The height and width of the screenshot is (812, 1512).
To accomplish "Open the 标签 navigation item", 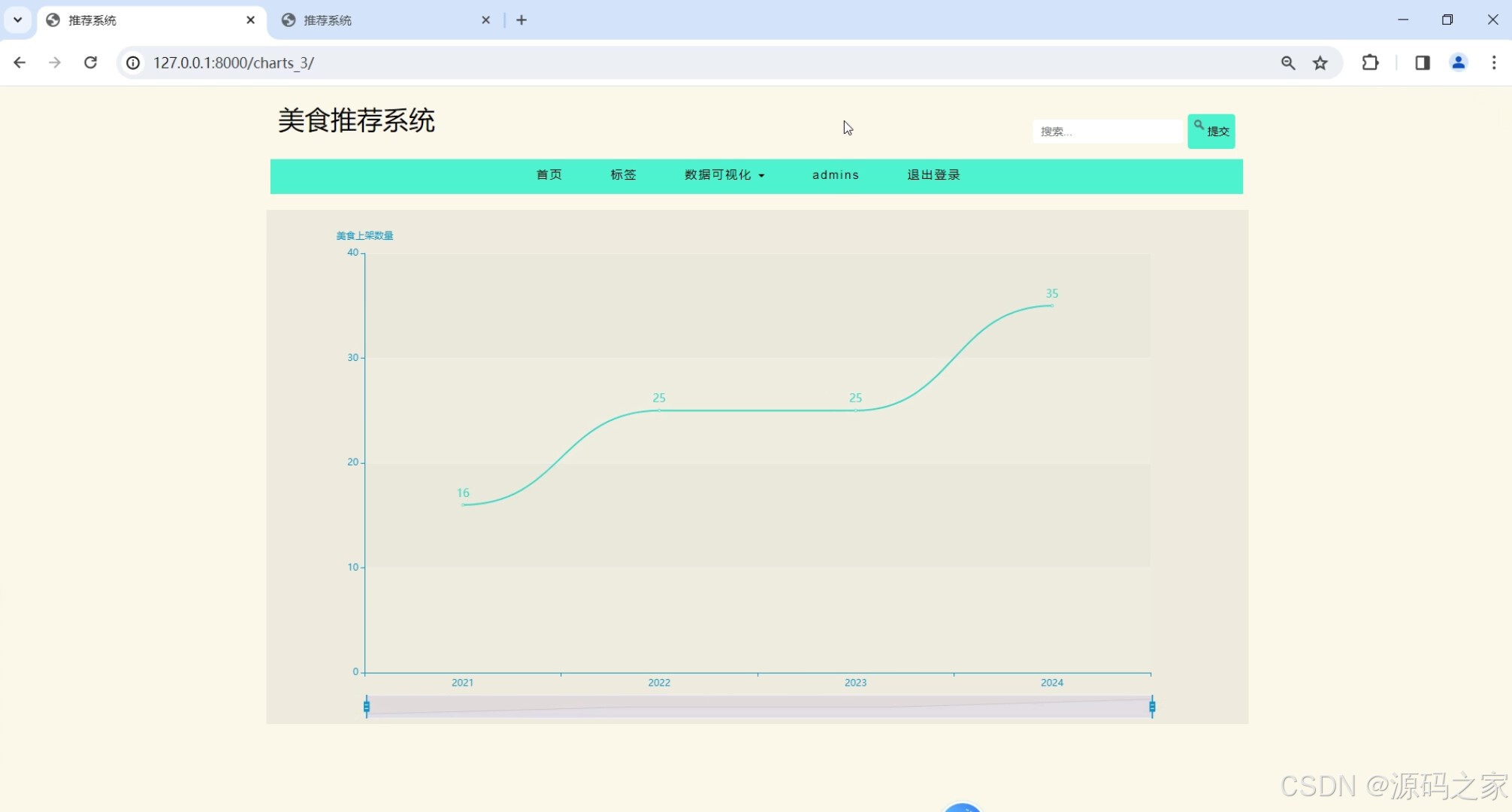I will [622, 174].
